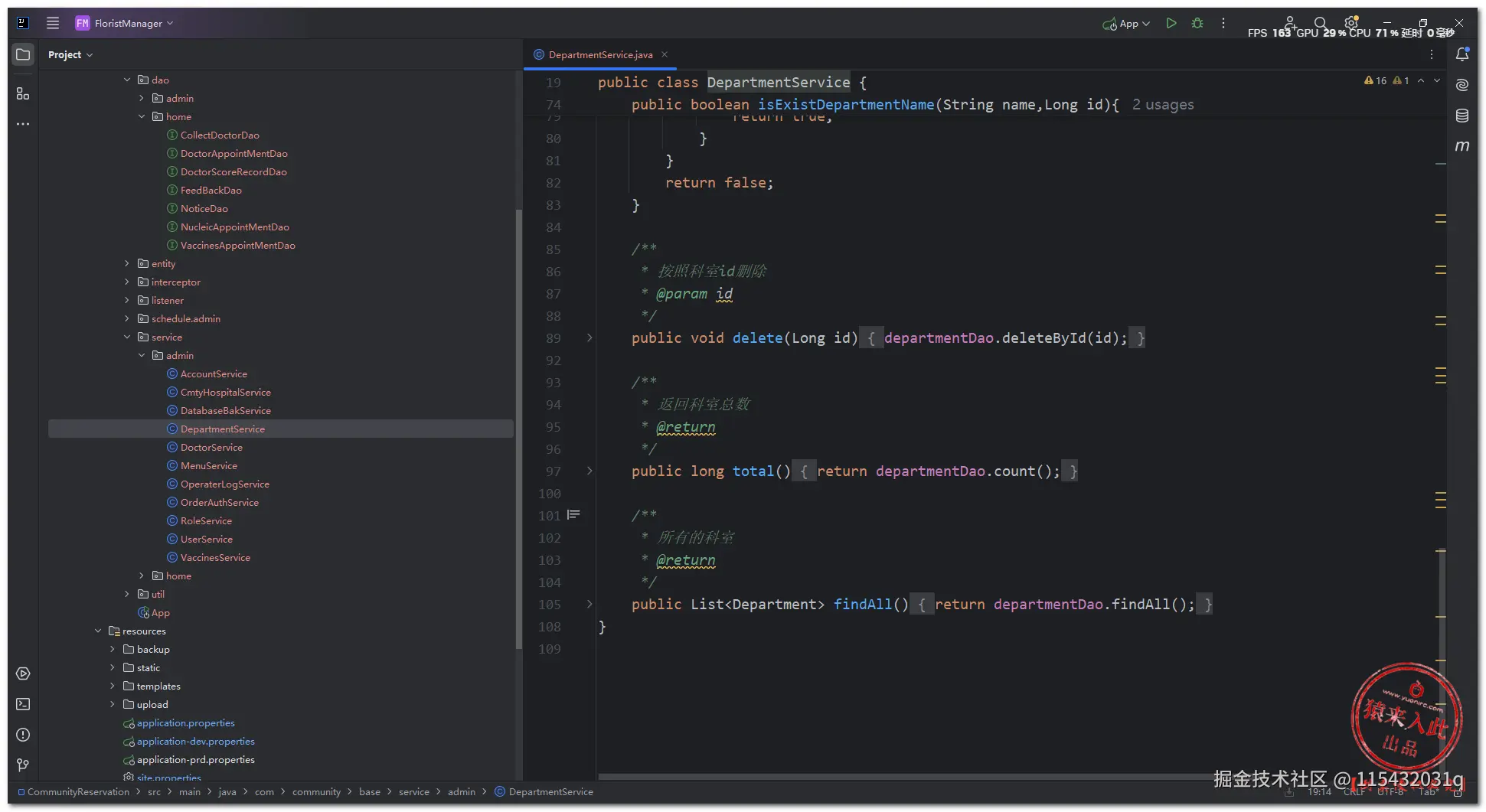Expand the entity package
Image resolution: width=1486 pixels, height=812 pixels.
[x=127, y=263]
